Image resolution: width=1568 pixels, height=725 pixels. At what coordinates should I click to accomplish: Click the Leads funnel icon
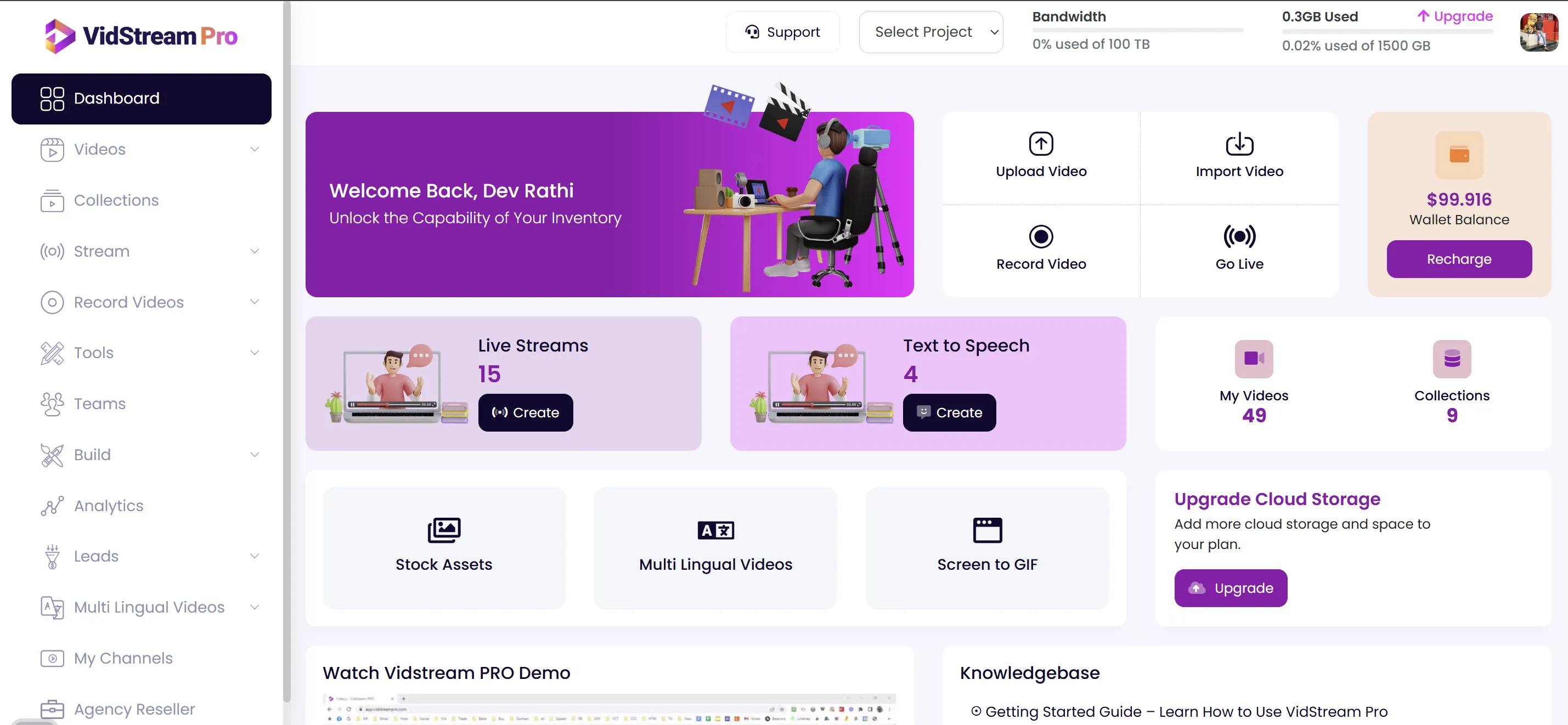[52, 557]
